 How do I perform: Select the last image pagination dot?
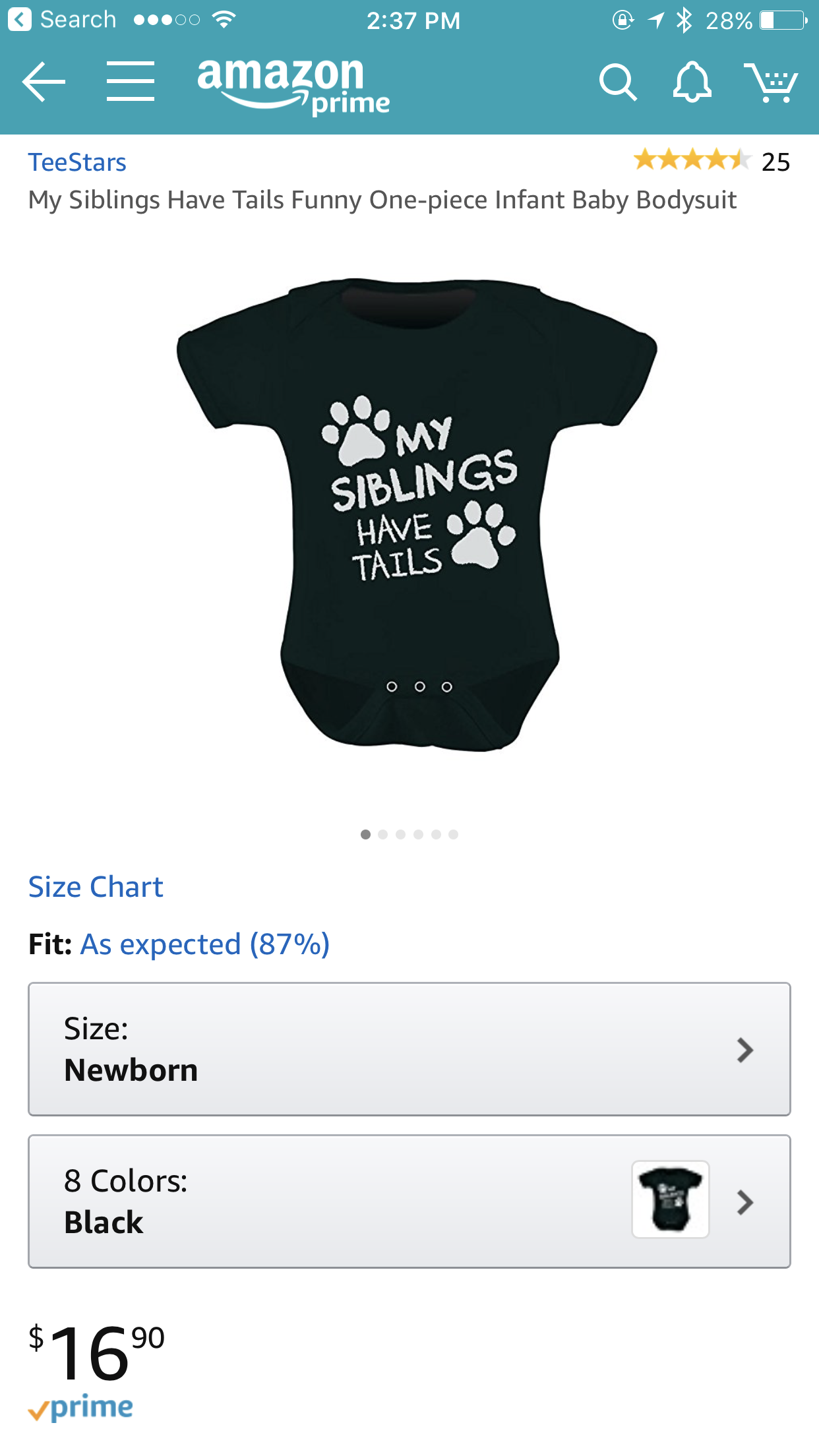pos(453,834)
